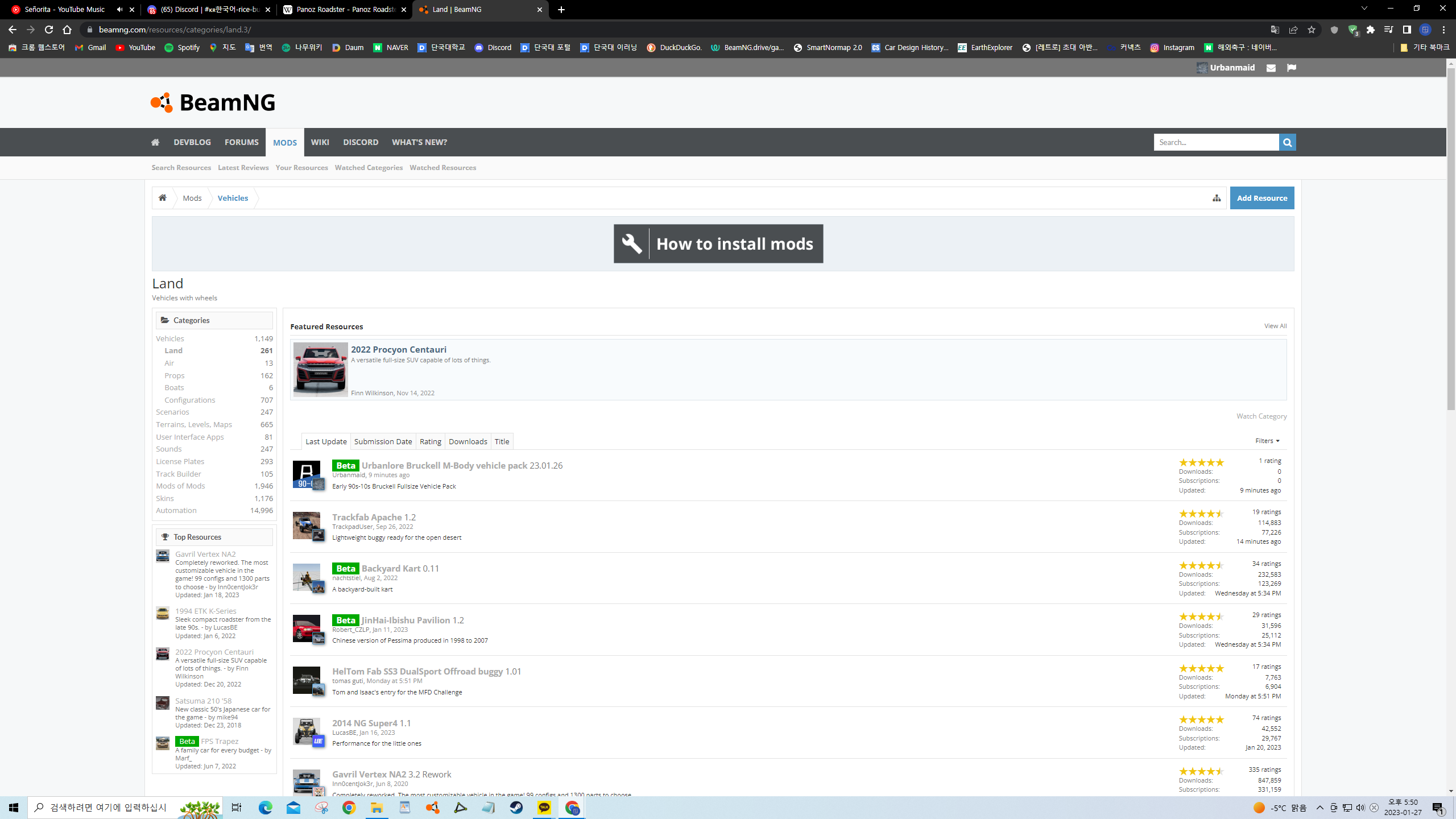
Task: Click How to install mods banner
Action: coord(718,243)
